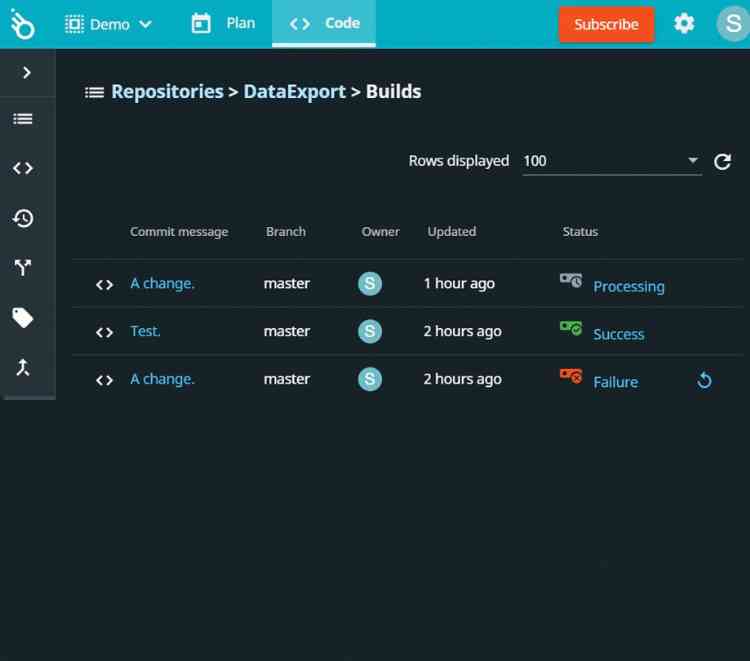Screen dimensions: 750x661
Task: Click owner avatar in Test. row
Action: pyautogui.click(x=370, y=331)
